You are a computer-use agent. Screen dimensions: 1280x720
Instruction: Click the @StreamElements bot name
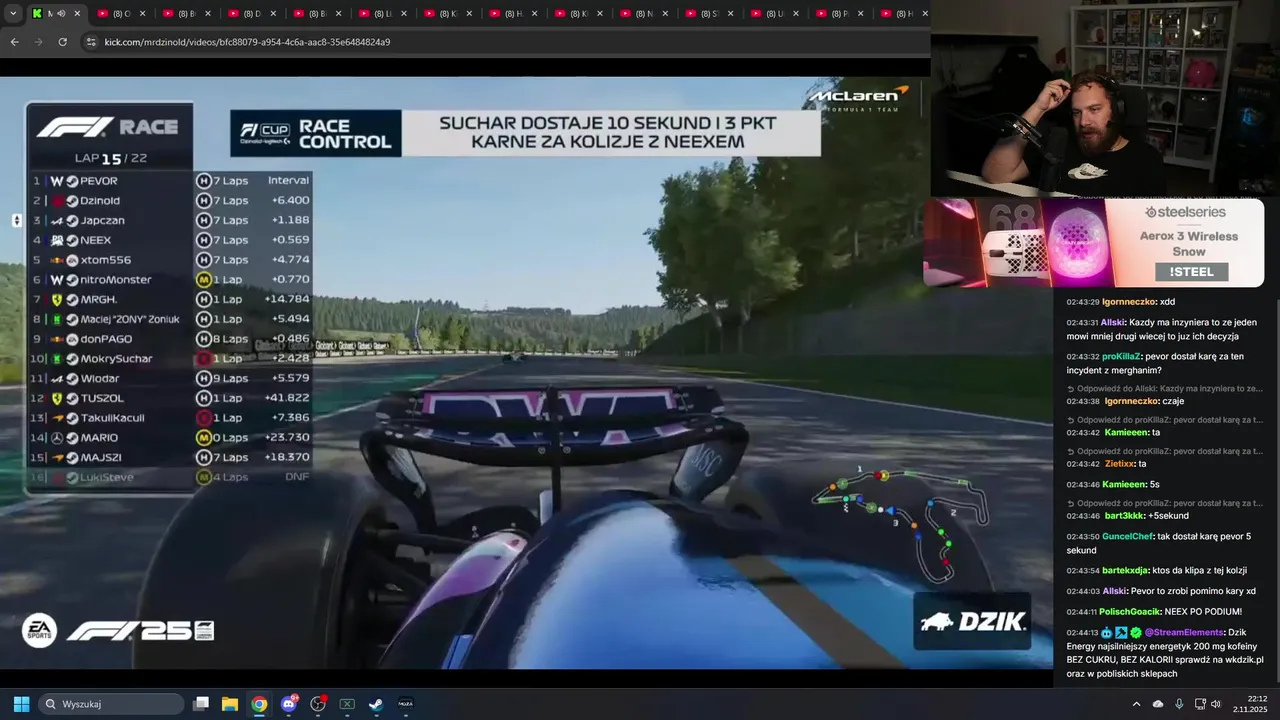tap(1184, 633)
